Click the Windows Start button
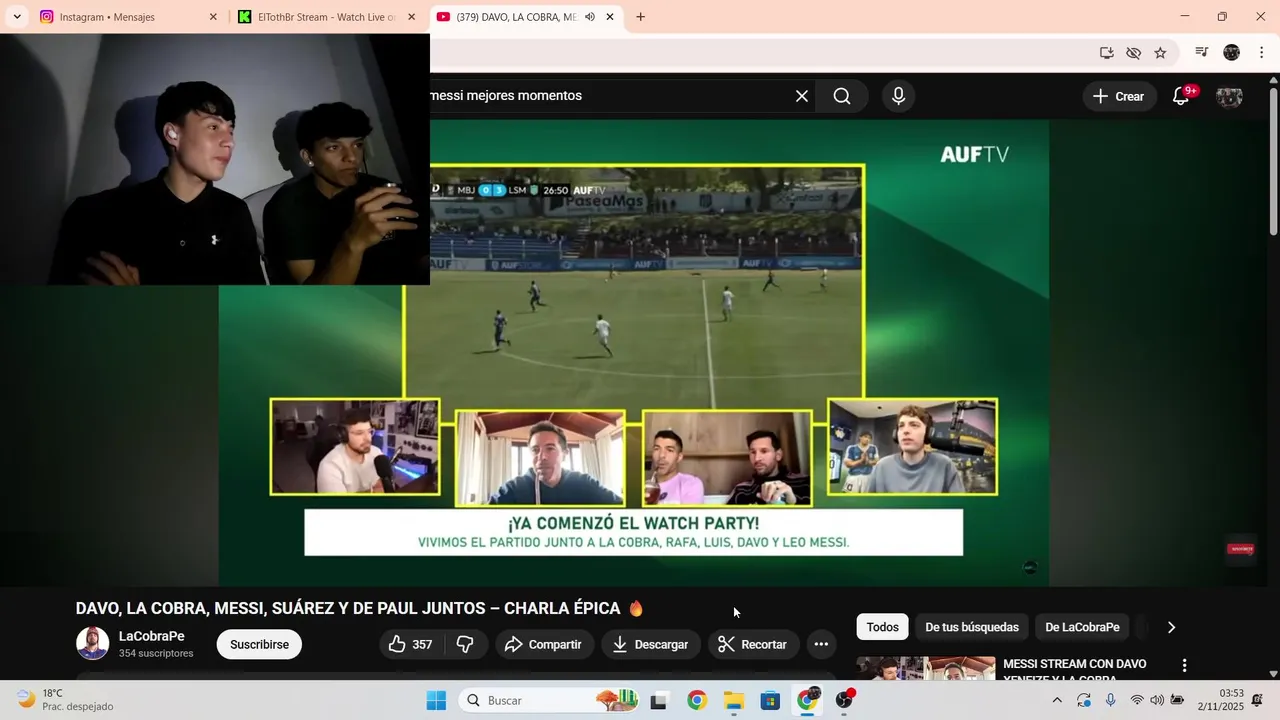1280x720 pixels. coord(436,700)
